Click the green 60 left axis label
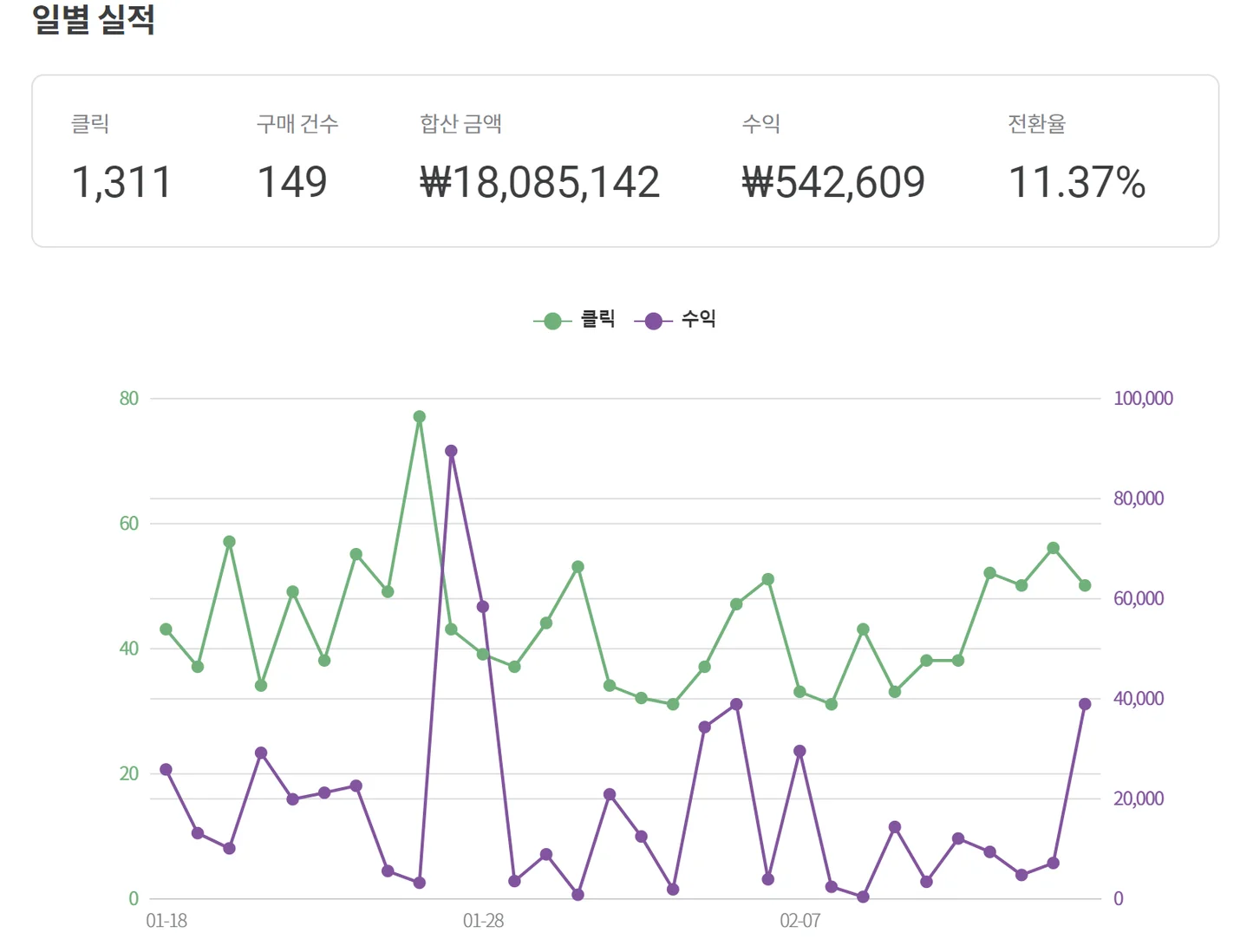This screenshot has width=1240, height=952. 128,524
